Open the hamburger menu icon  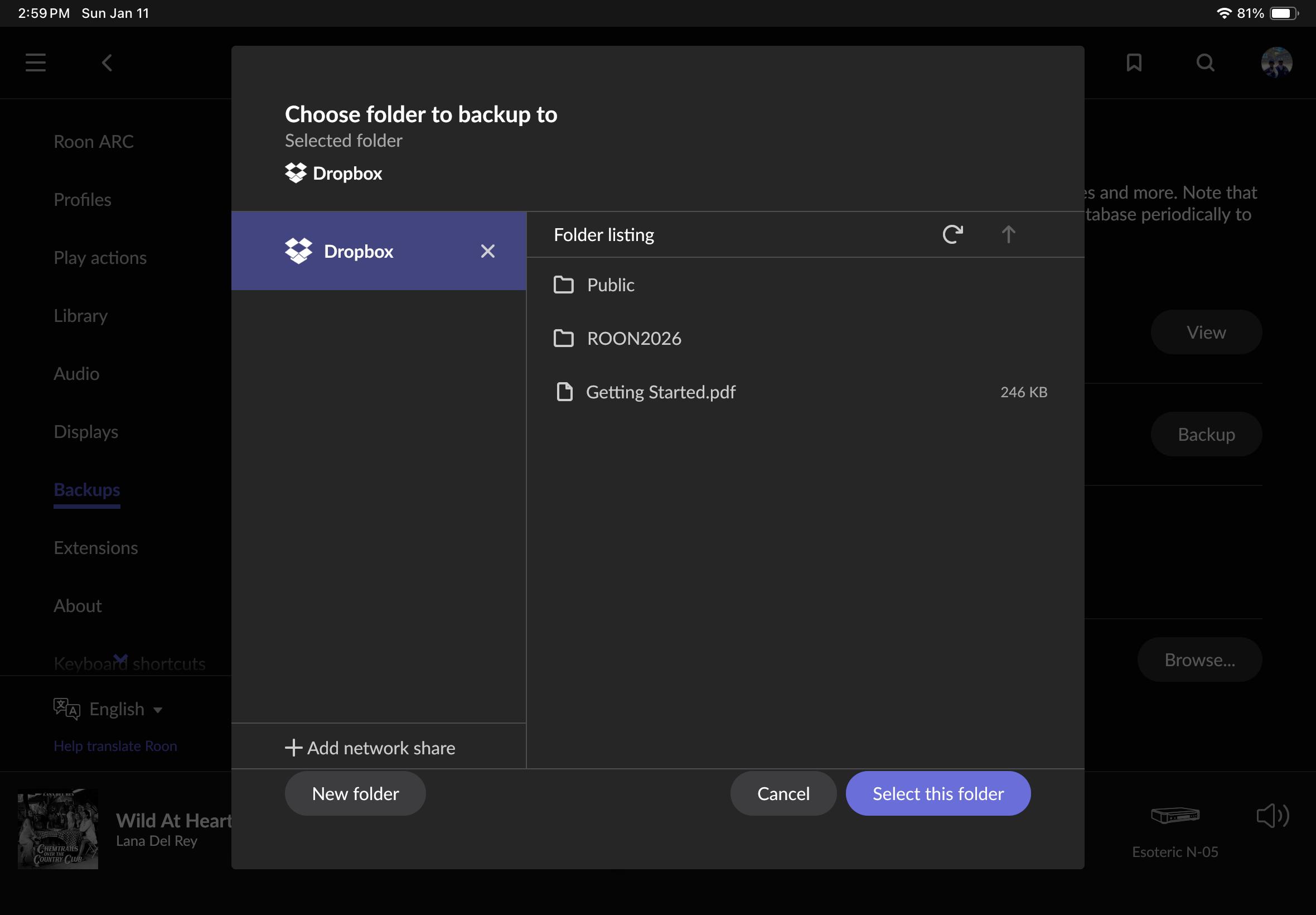(x=36, y=62)
